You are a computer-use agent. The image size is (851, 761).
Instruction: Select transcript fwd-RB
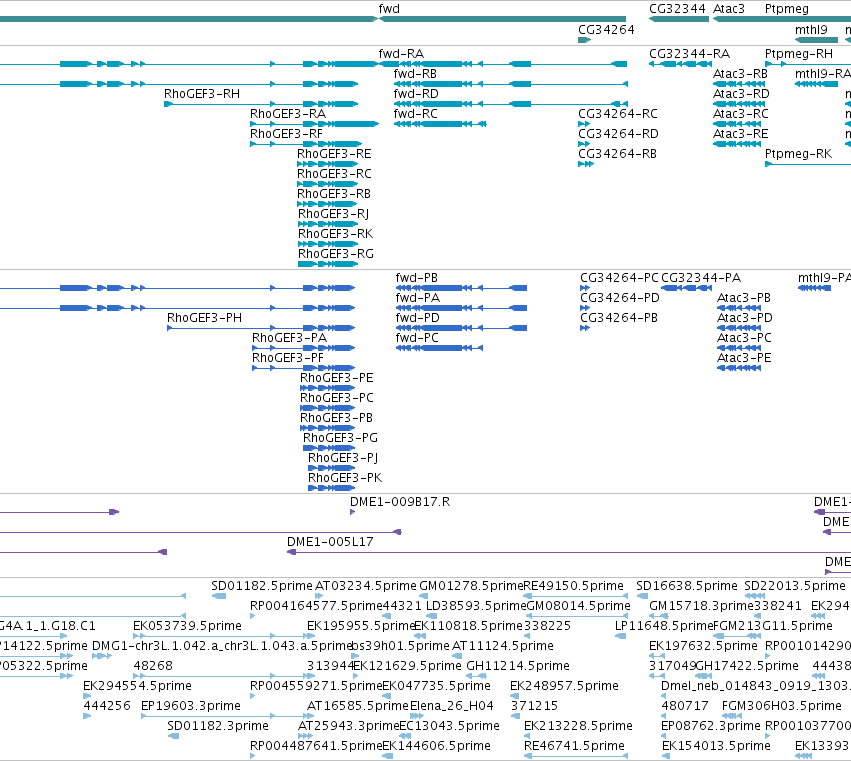[x=415, y=74]
